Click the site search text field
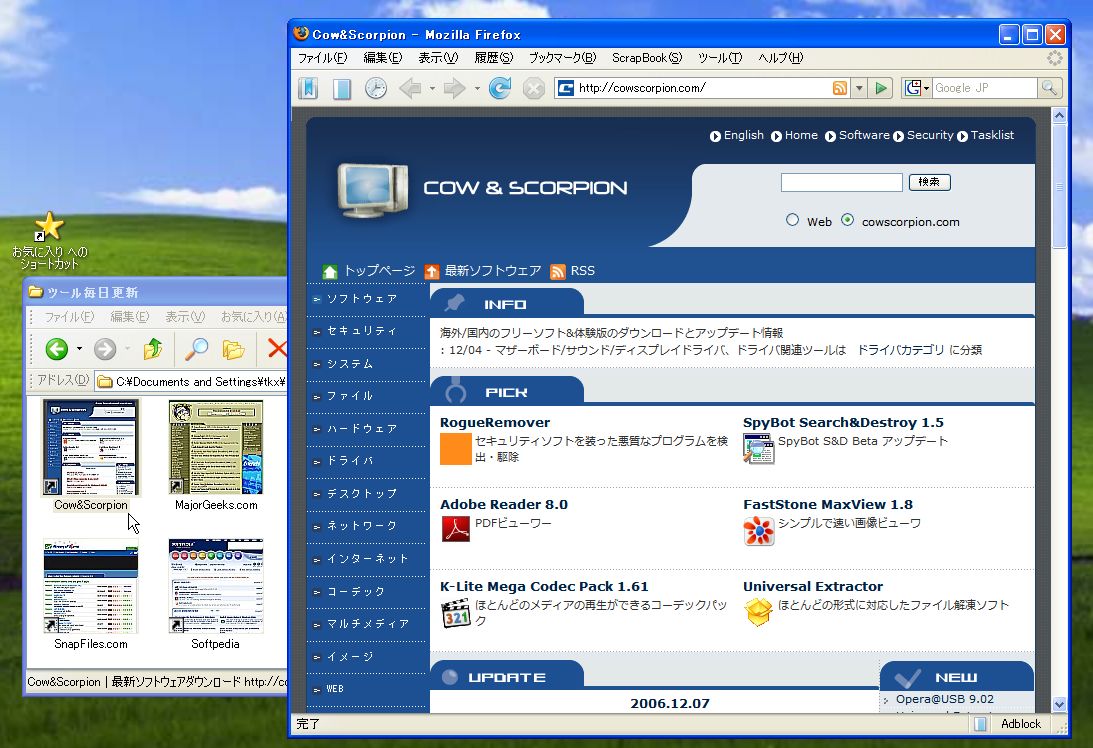The width and height of the screenshot is (1093, 748). [841, 183]
